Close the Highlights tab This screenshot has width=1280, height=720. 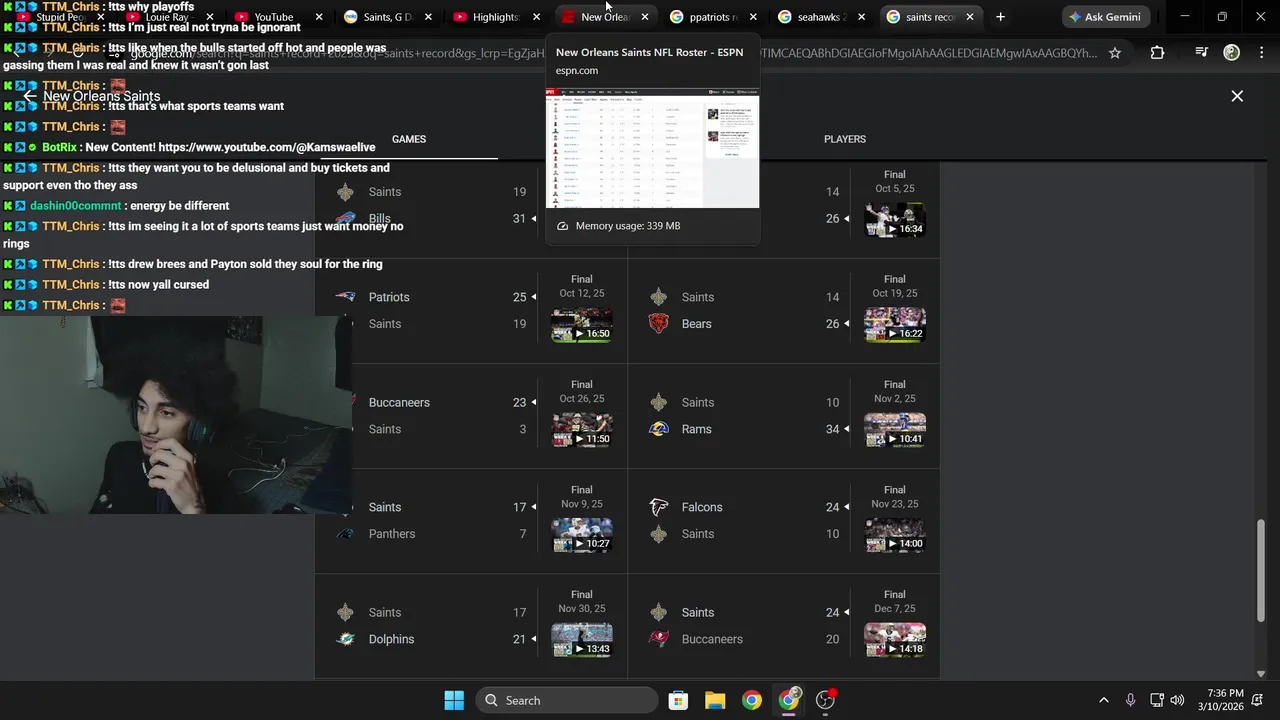(536, 17)
